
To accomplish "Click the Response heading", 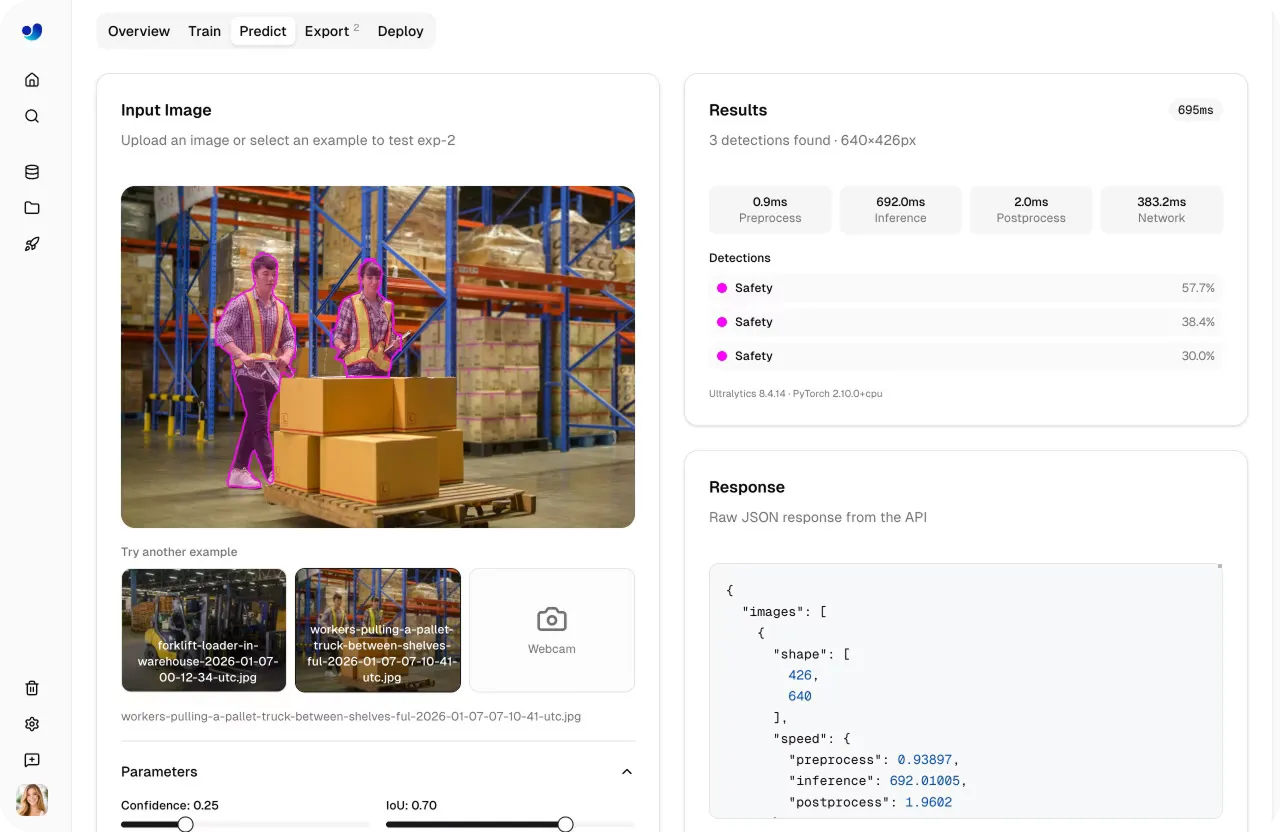I will coord(747,487).
